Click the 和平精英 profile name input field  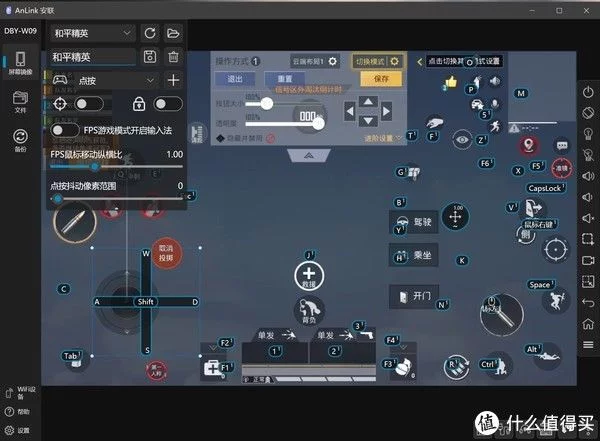click(x=93, y=57)
